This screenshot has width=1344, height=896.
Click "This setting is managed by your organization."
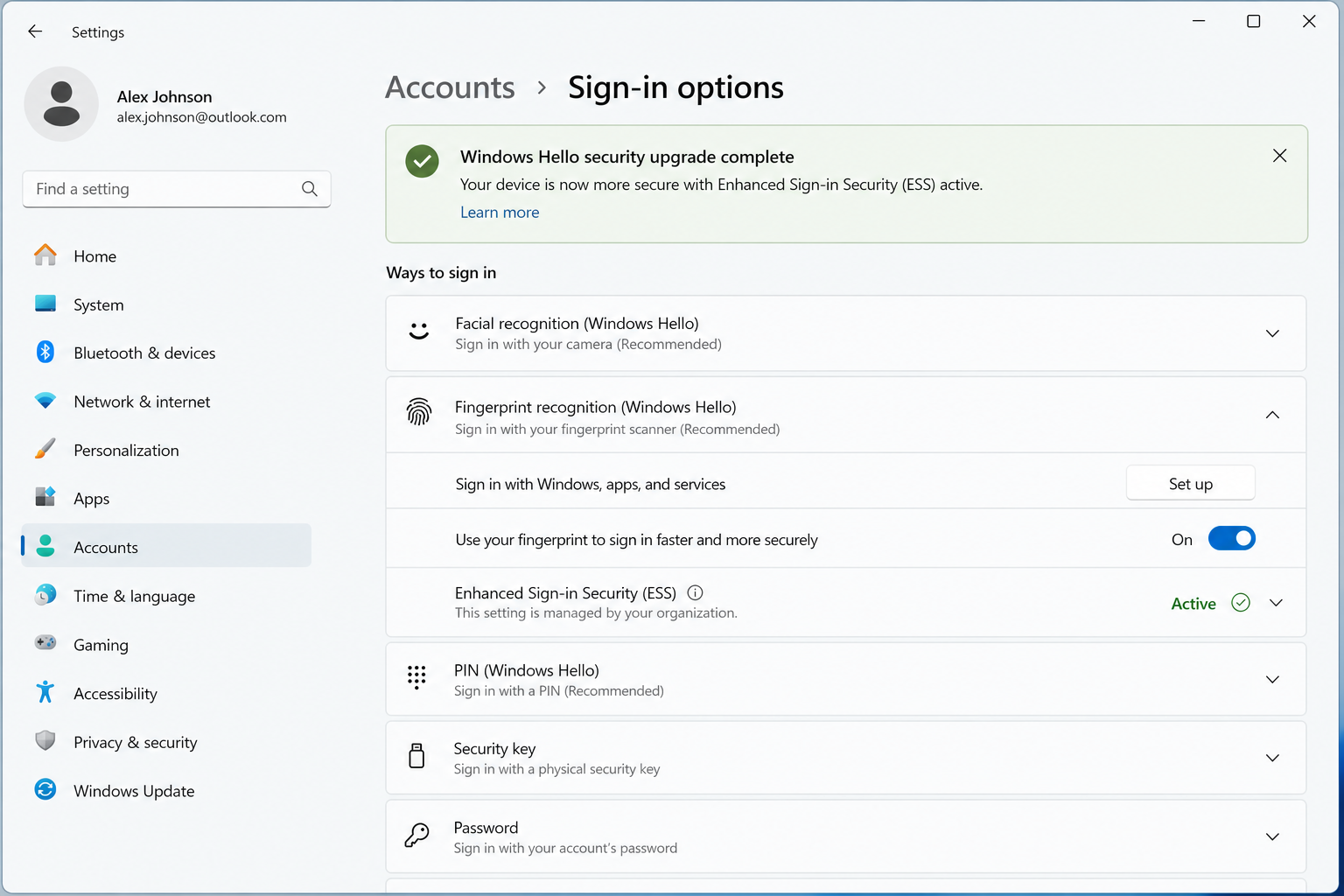pos(596,613)
